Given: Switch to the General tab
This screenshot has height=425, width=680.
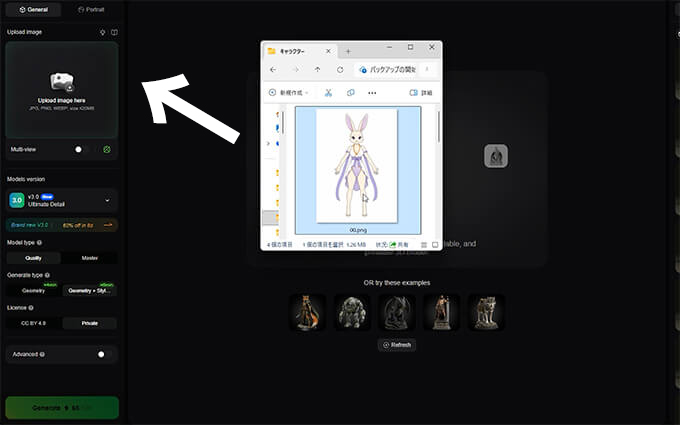Looking at the screenshot, I should (x=33, y=10).
